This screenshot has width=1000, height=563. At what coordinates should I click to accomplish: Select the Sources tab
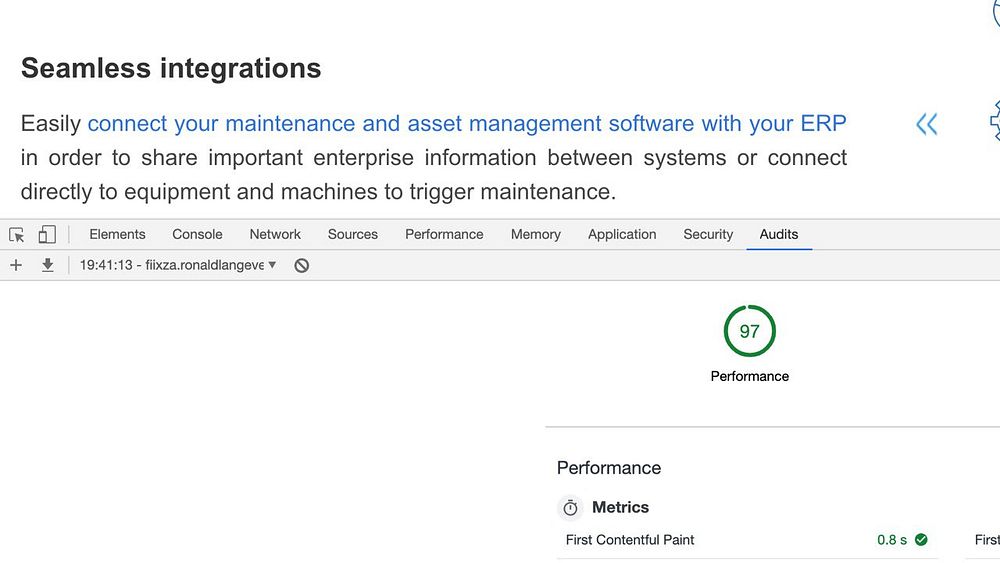pos(353,234)
